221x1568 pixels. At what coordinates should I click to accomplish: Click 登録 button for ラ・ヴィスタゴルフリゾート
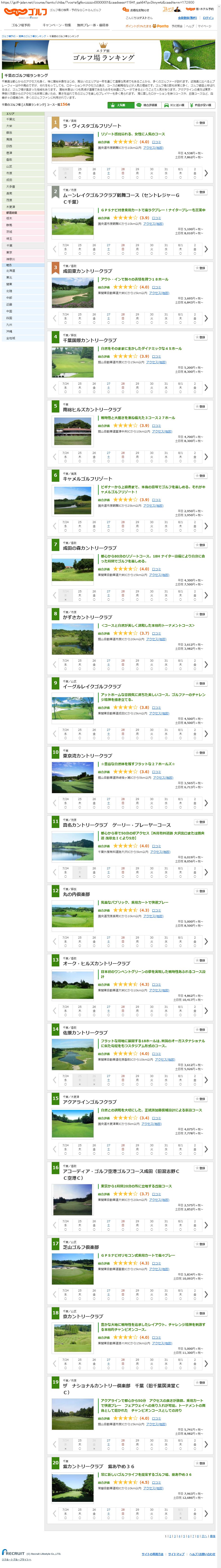point(201,123)
